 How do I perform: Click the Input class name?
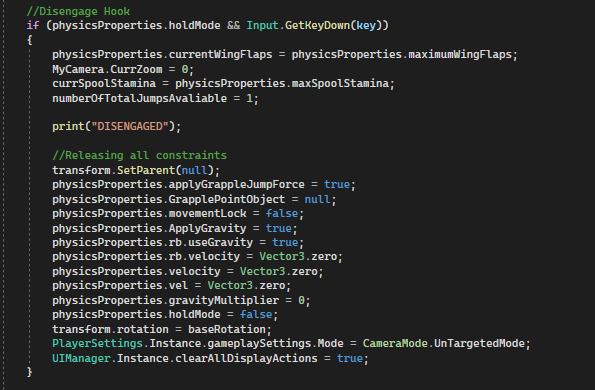click(x=263, y=25)
